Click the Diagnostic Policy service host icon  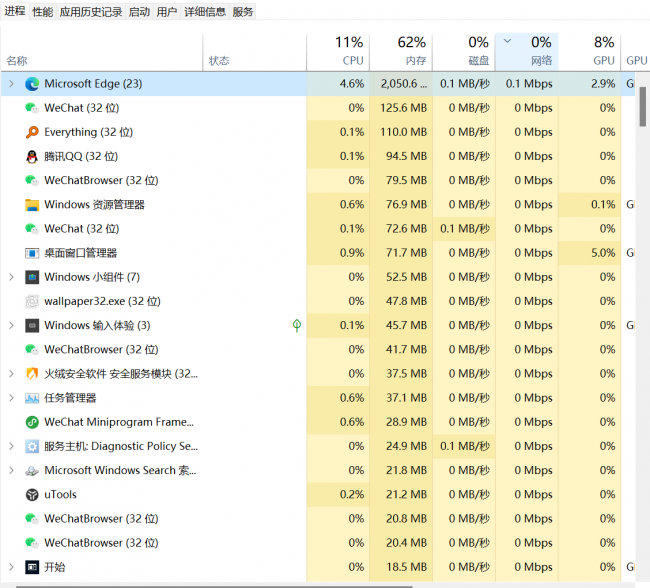tap(32, 446)
